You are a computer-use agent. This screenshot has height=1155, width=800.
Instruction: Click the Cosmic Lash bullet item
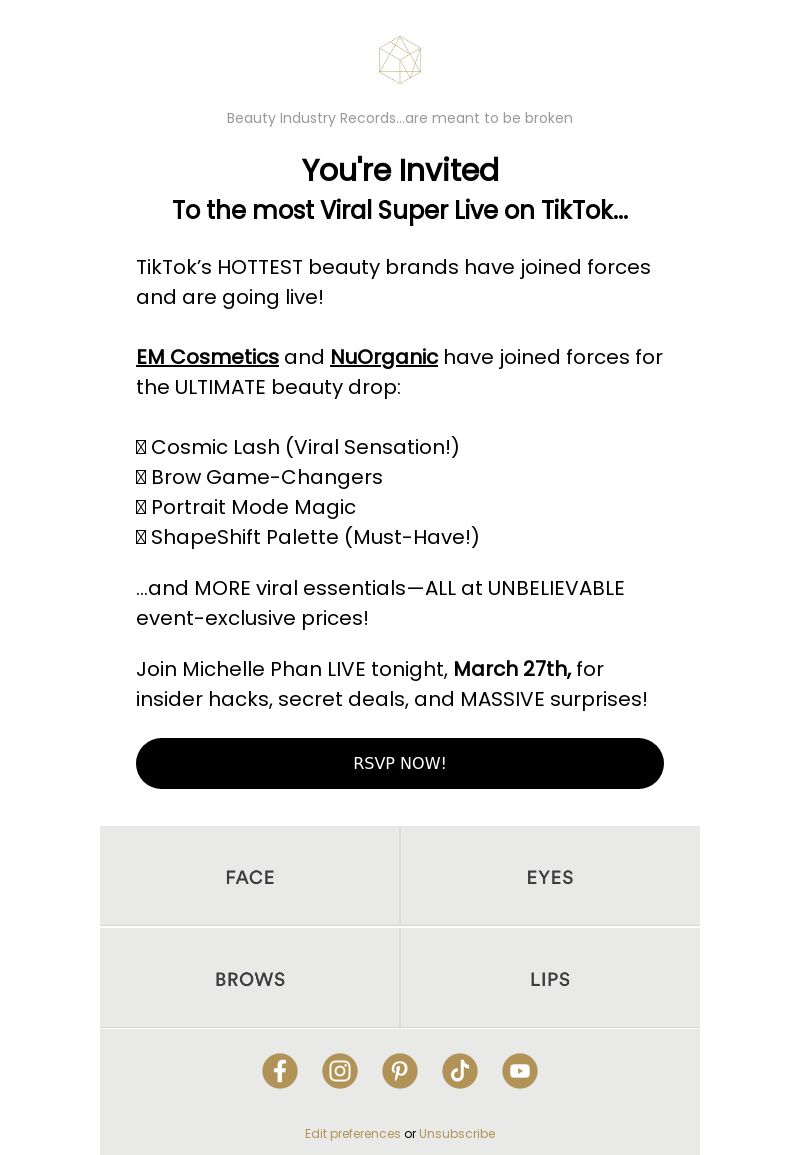coord(298,447)
